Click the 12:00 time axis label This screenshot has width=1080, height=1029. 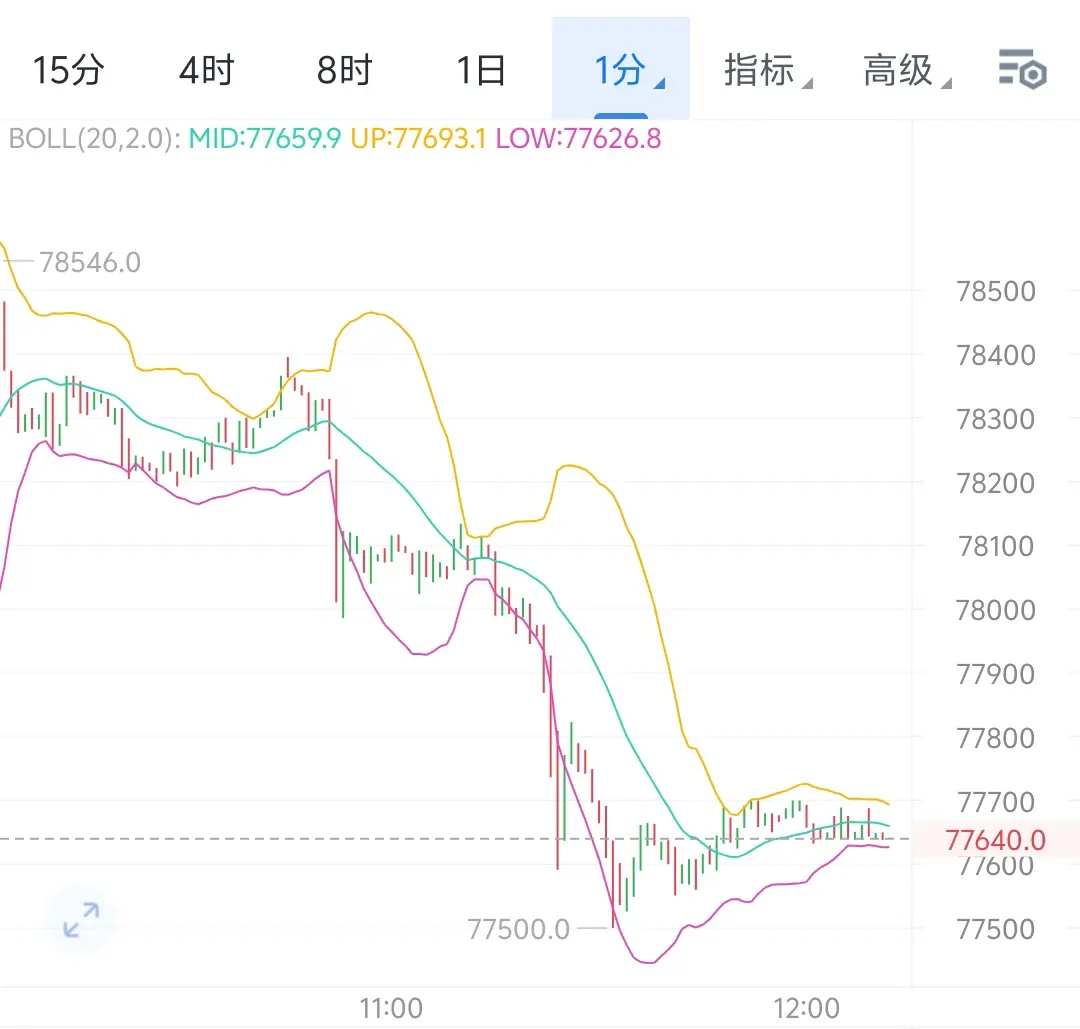[x=807, y=1008]
